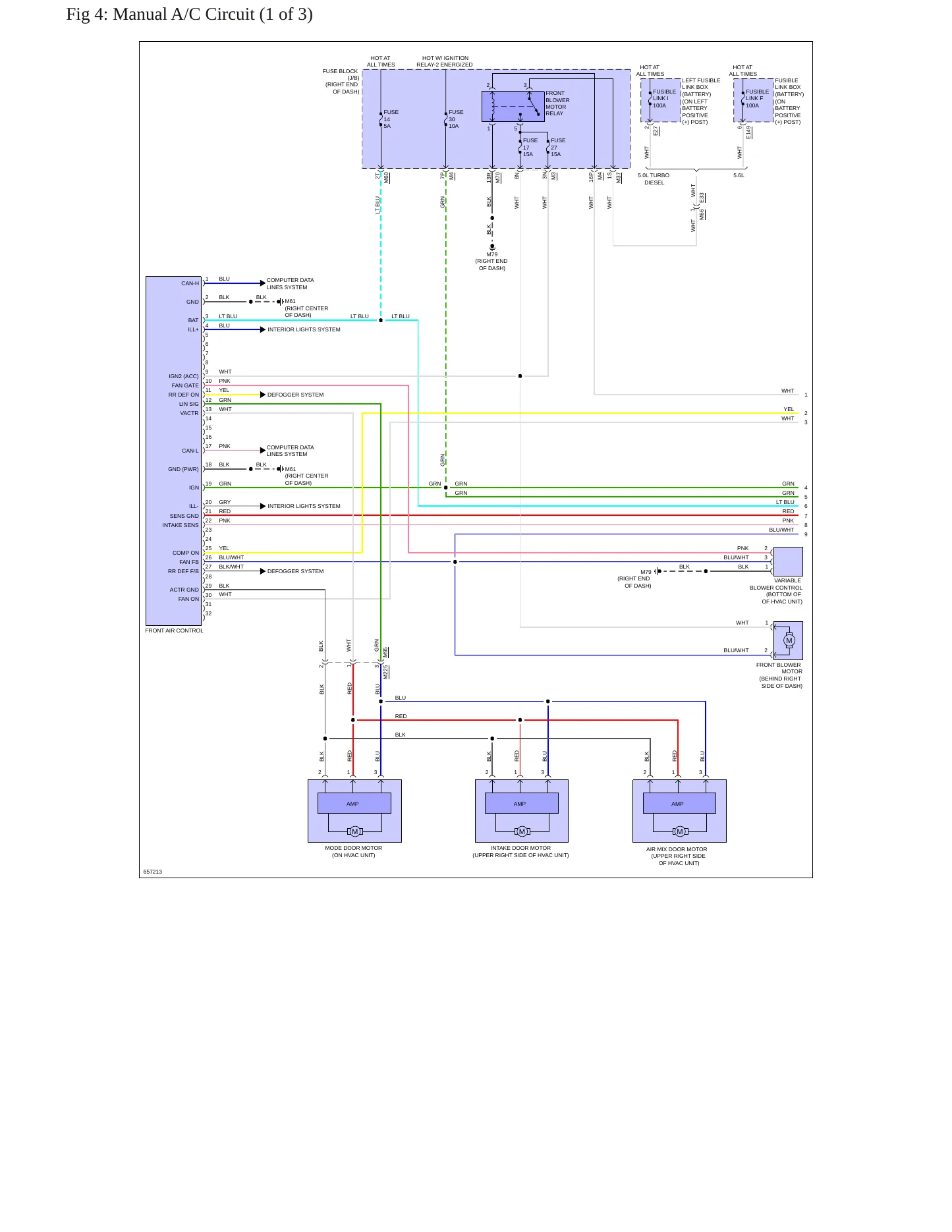Image resolution: width=952 pixels, height=1232 pixels.
Task: Click Computer Data Lines System beside CAN-H
Action: pos(290,283)
